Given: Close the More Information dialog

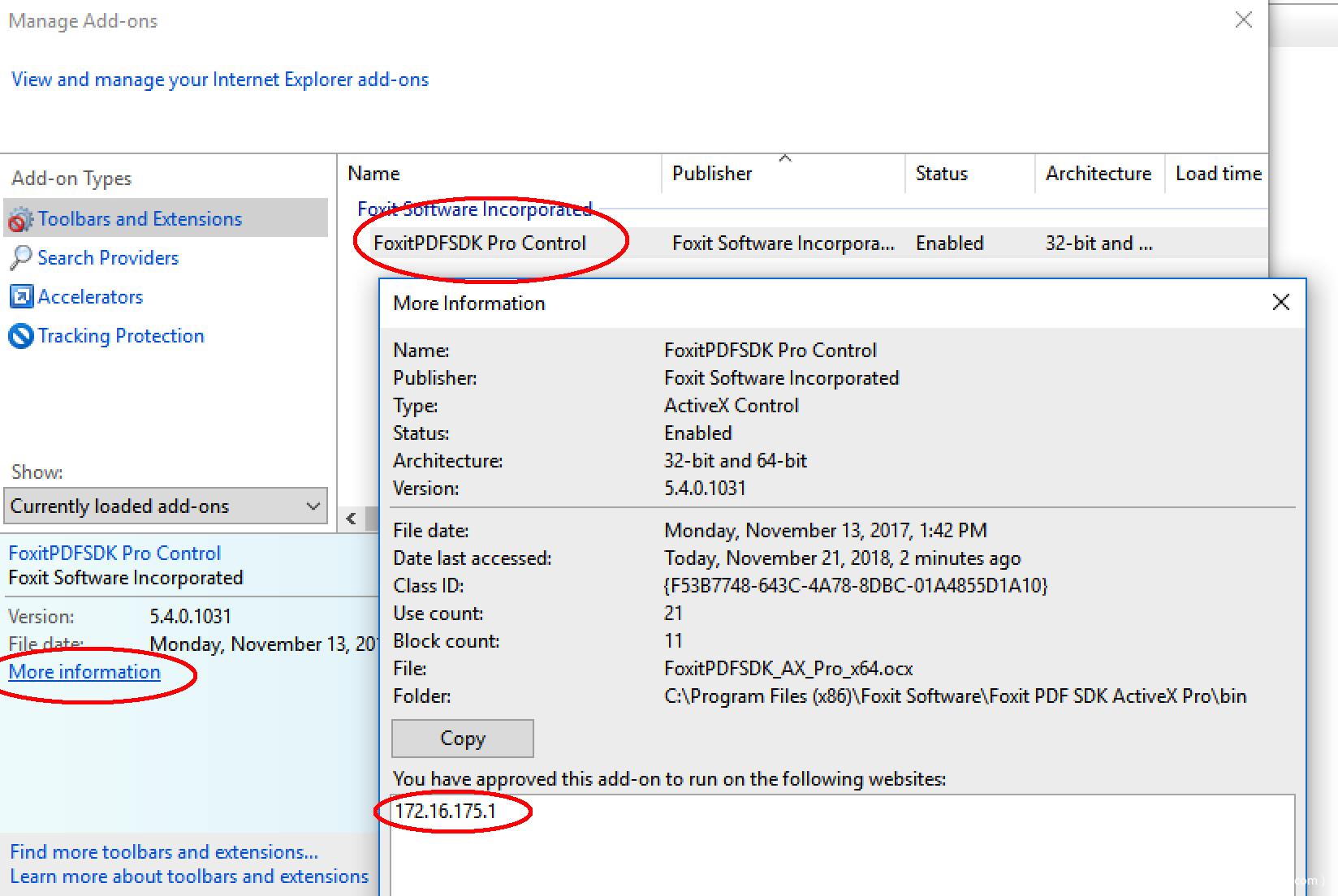Looking at the screenshot, I should pyautogui.click(x=1280, y=303).
